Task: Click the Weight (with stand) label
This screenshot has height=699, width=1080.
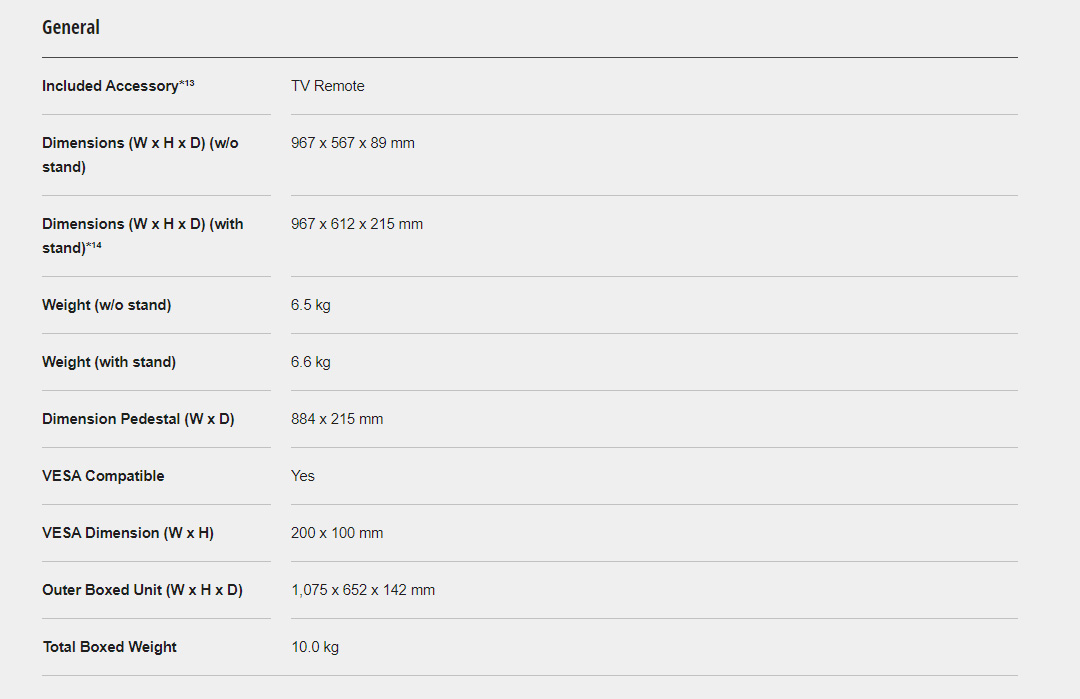Action: [109, 362]
